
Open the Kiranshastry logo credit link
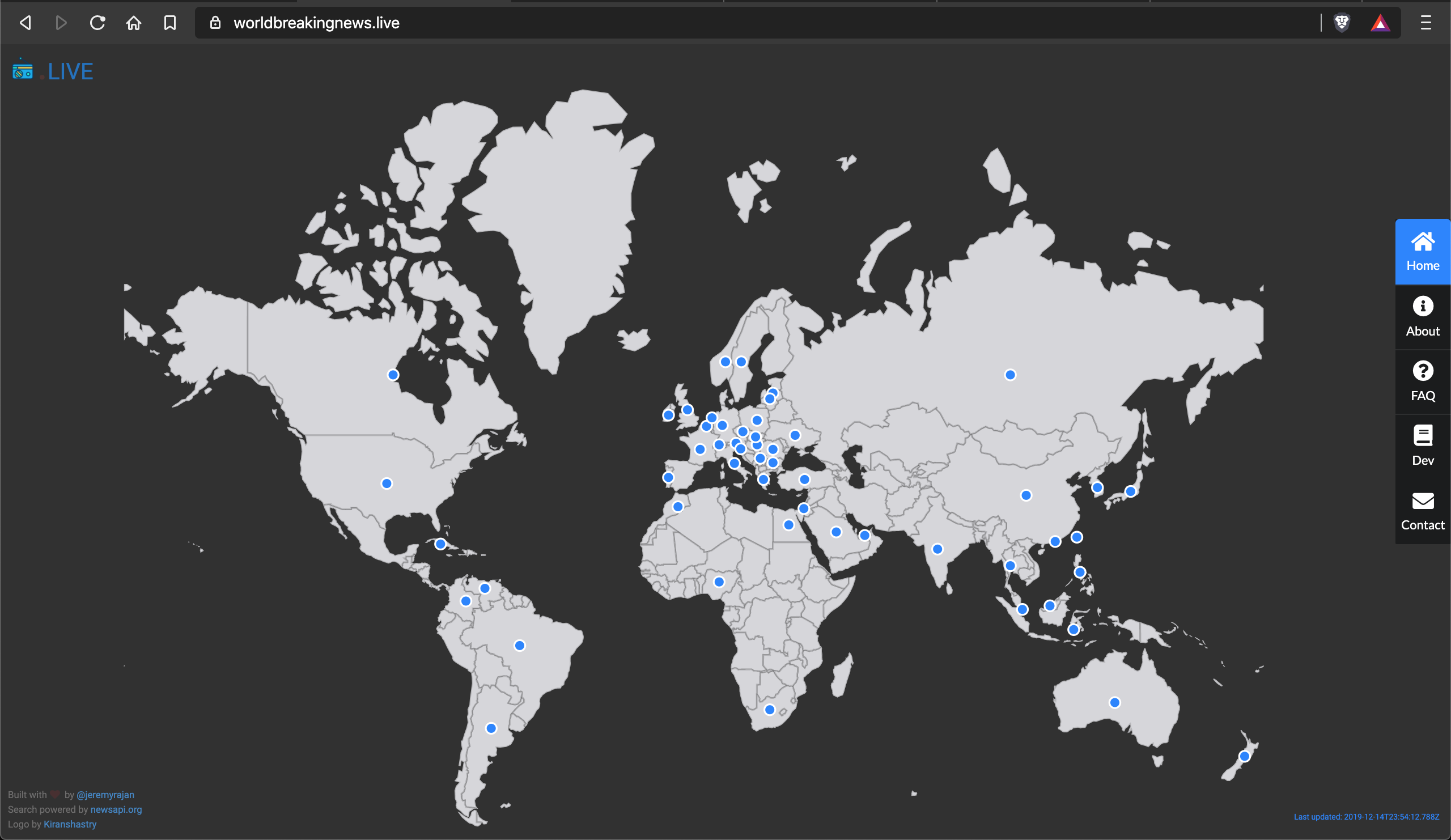click(x=70, y=824)
